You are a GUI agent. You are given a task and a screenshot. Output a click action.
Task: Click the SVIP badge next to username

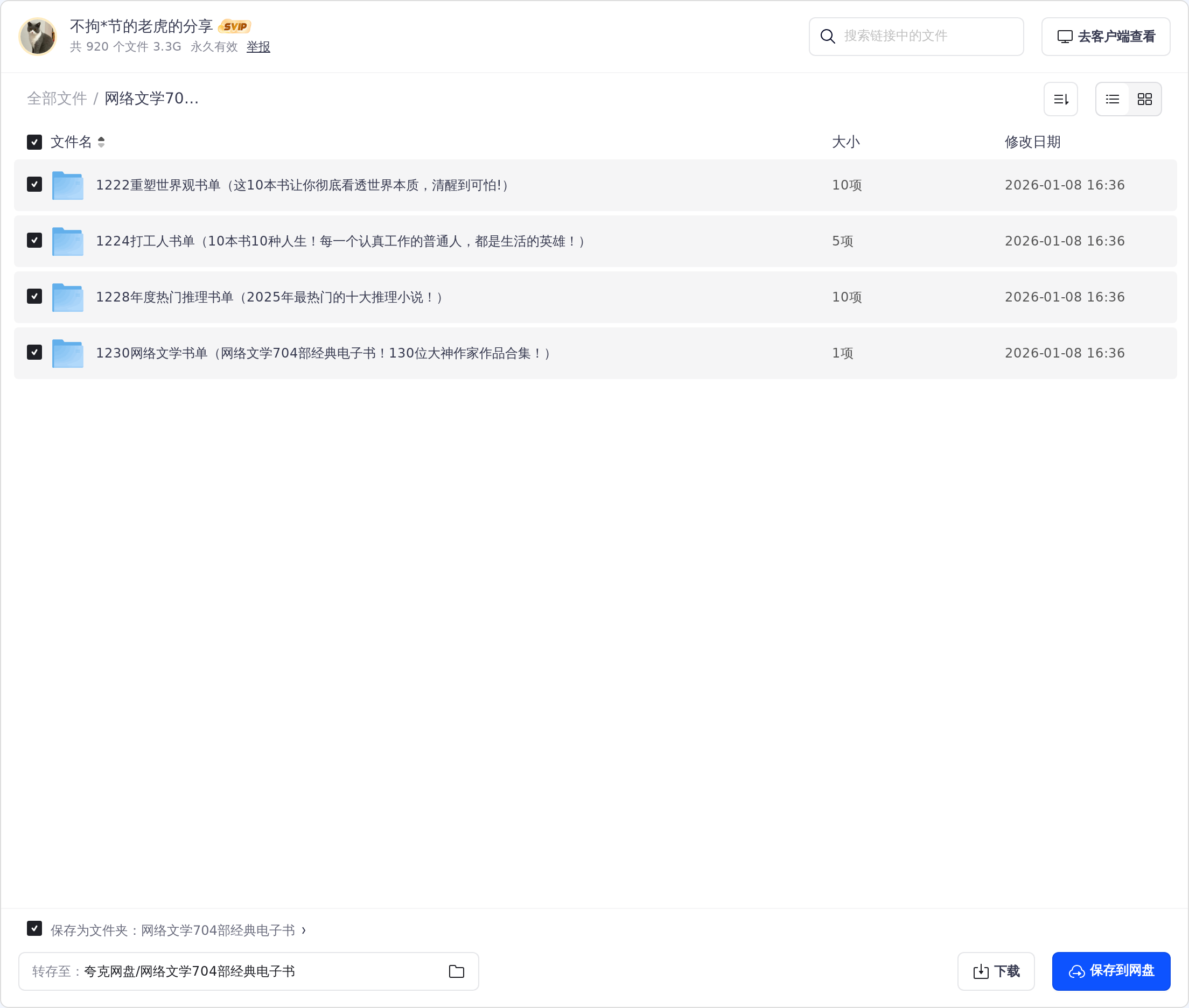point(235,26)
